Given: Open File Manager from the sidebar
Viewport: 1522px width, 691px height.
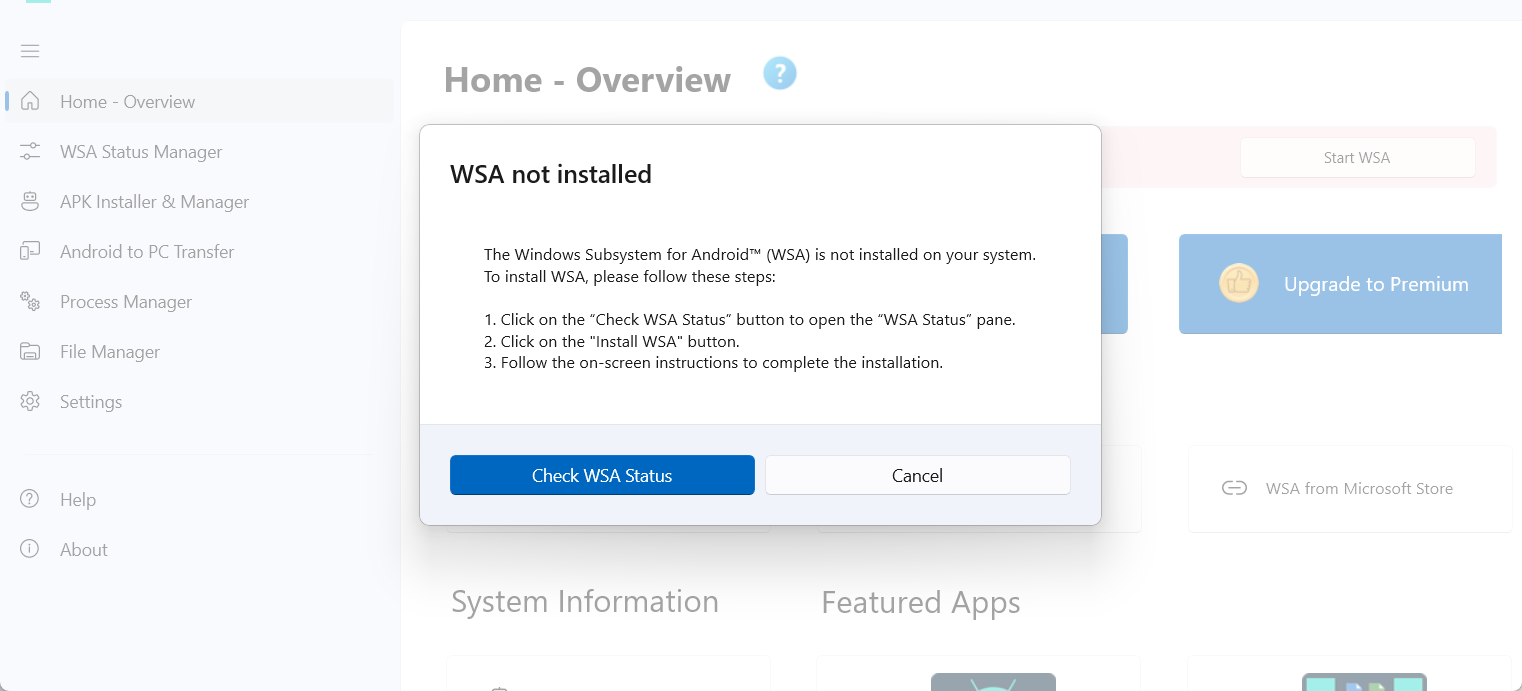Looking at the screenshot, I should pyautogui.click(x=110, y=352).
